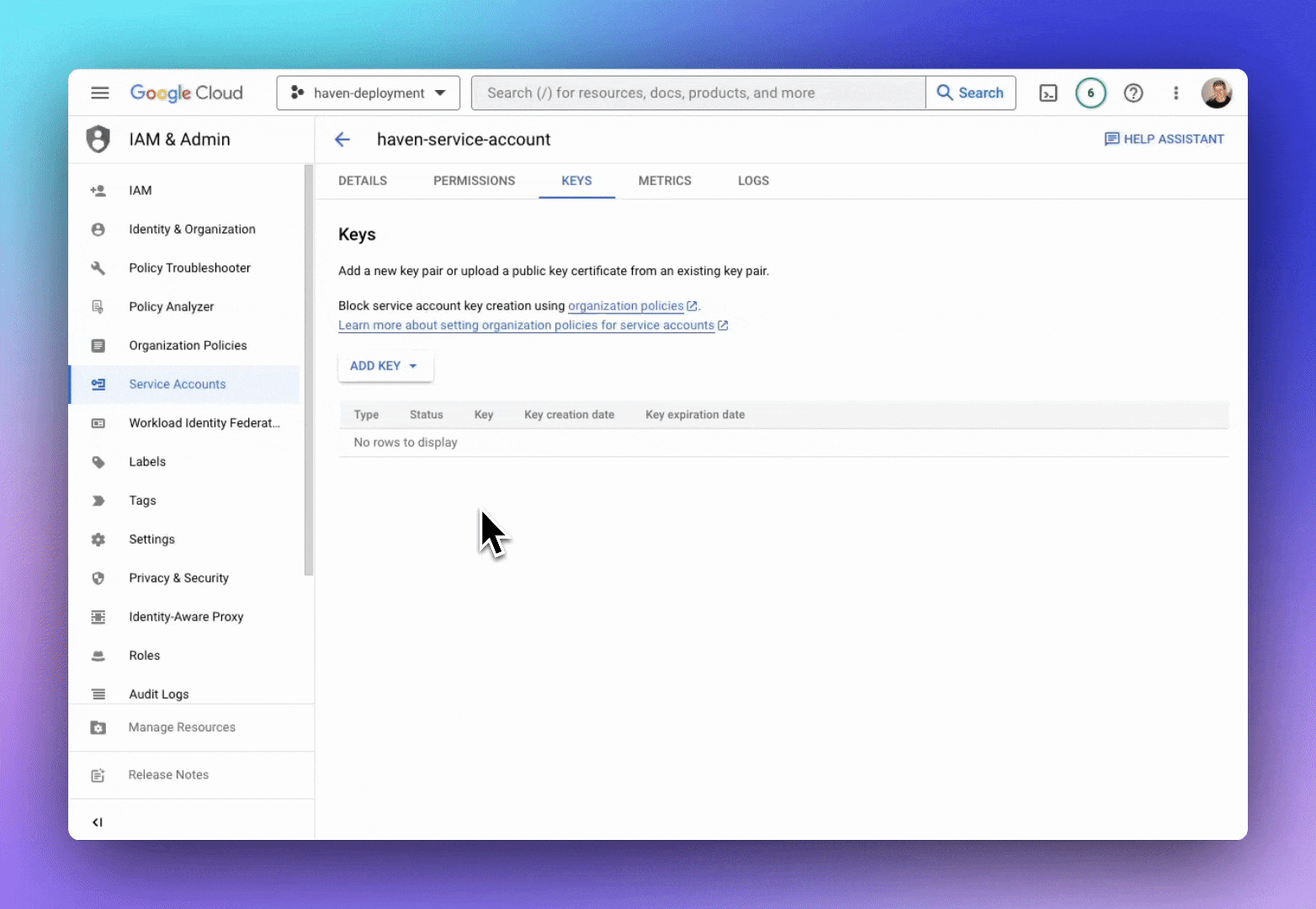1316x909 pixels.
Task: Open the three-dot more options menu
Action: [1175, 93]
